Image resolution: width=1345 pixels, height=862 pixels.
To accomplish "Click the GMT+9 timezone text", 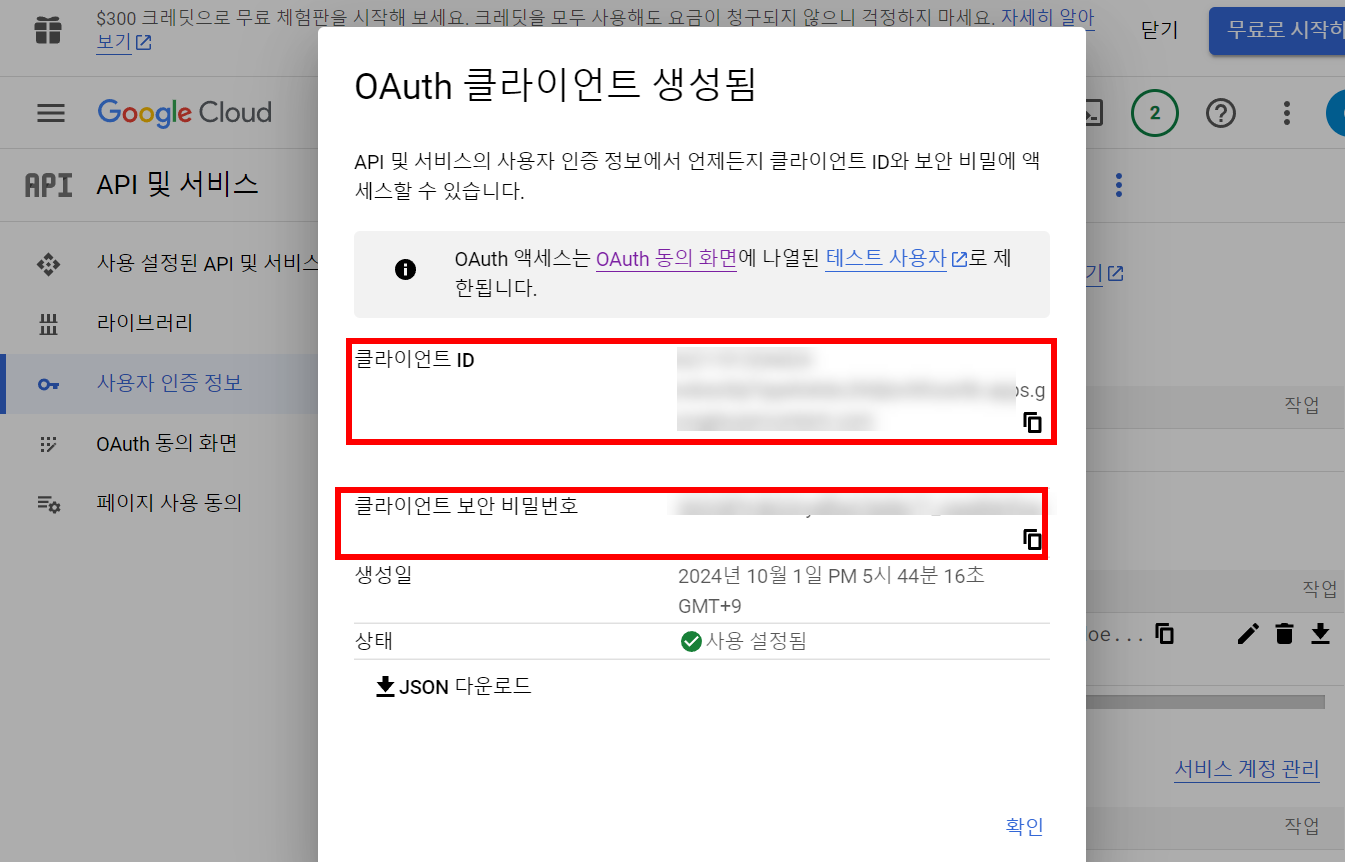I will 709,606.
